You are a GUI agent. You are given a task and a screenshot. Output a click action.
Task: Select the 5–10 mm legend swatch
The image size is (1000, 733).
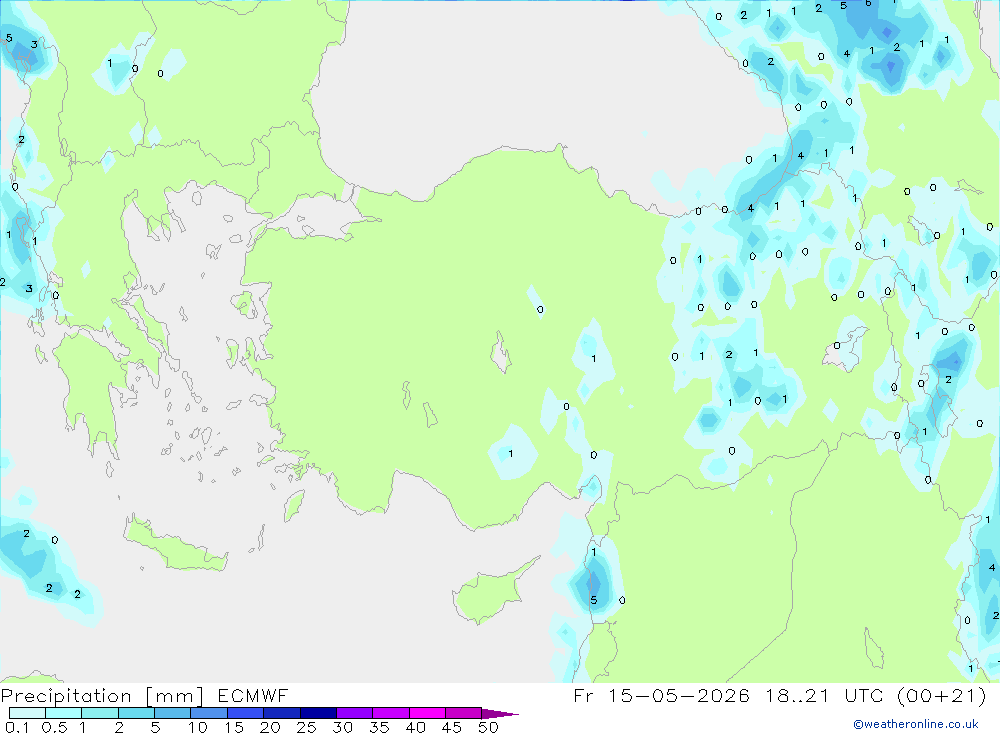coord(172,713)
